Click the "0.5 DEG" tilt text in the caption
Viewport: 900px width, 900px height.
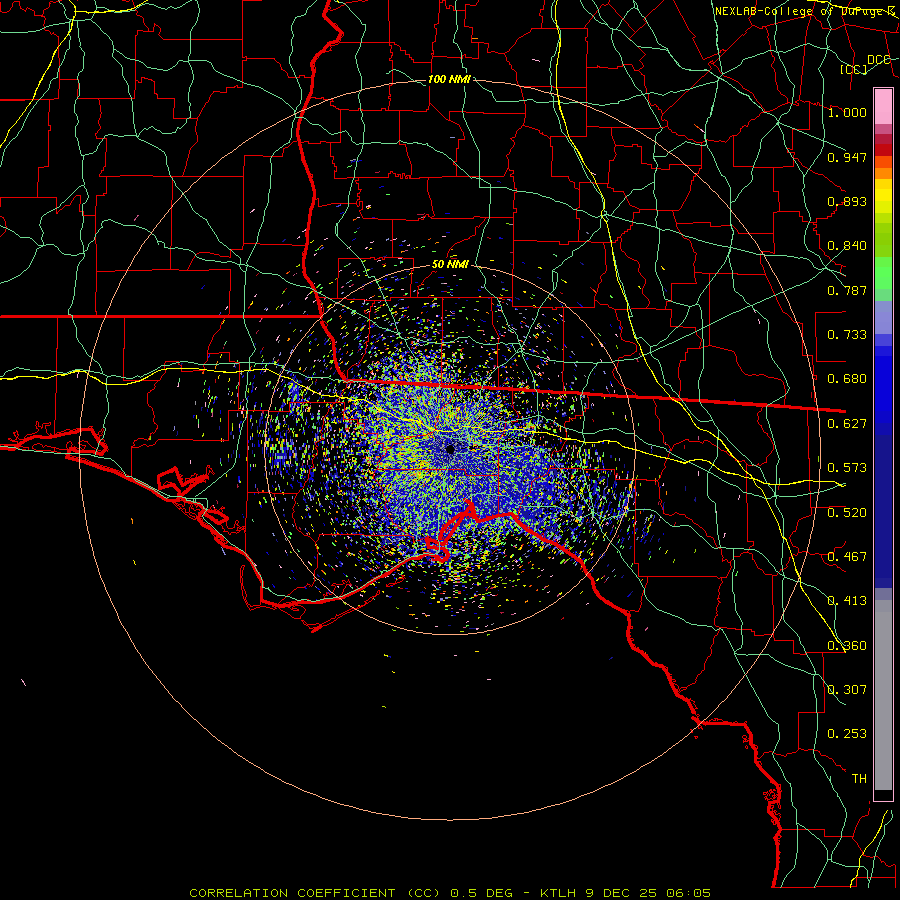pyautogui.click(x=482, y=893)
